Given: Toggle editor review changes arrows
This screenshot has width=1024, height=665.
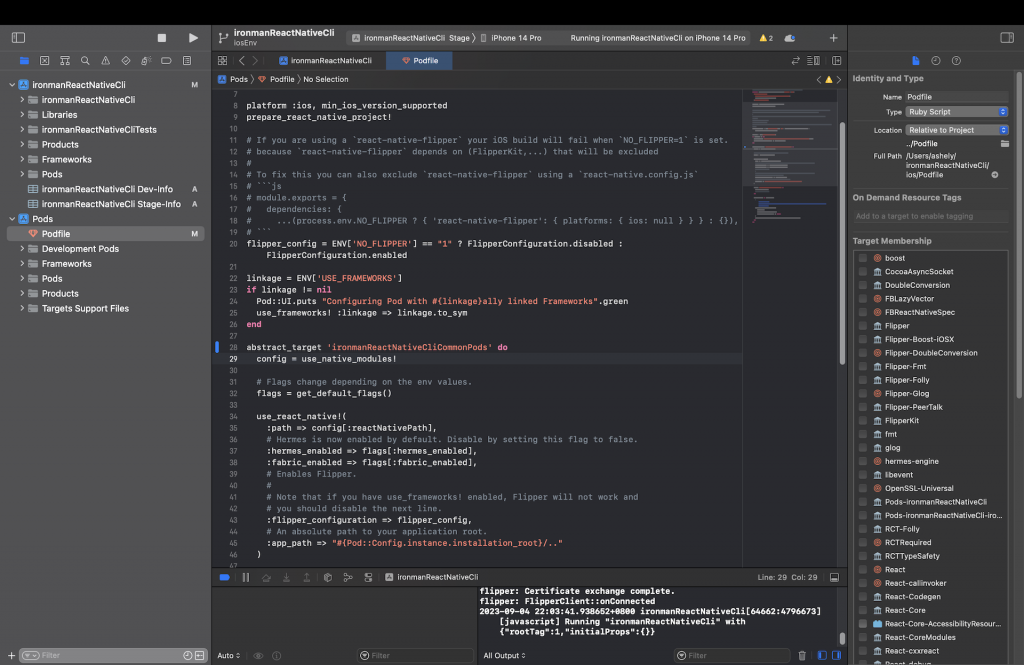Looking at the screenshot, I should [x=795, y=61].
